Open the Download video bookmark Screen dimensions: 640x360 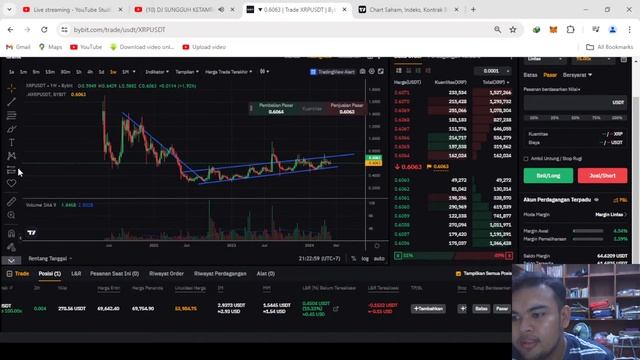click(x=142, y=47)
